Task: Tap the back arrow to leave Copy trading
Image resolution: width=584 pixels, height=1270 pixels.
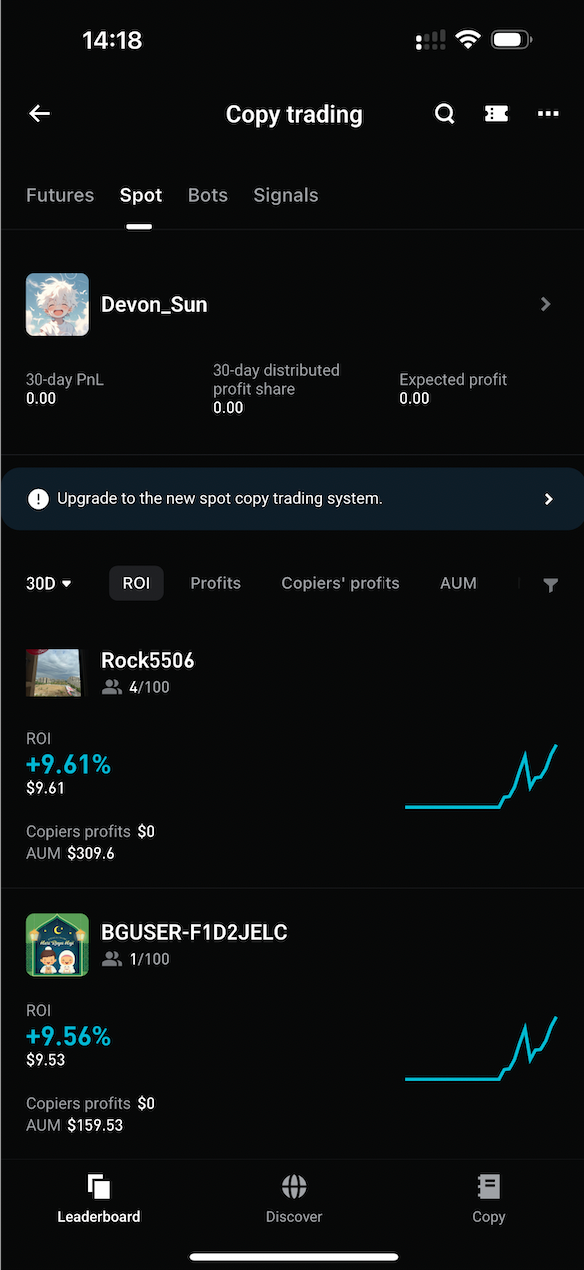Action: pos(39,113)
